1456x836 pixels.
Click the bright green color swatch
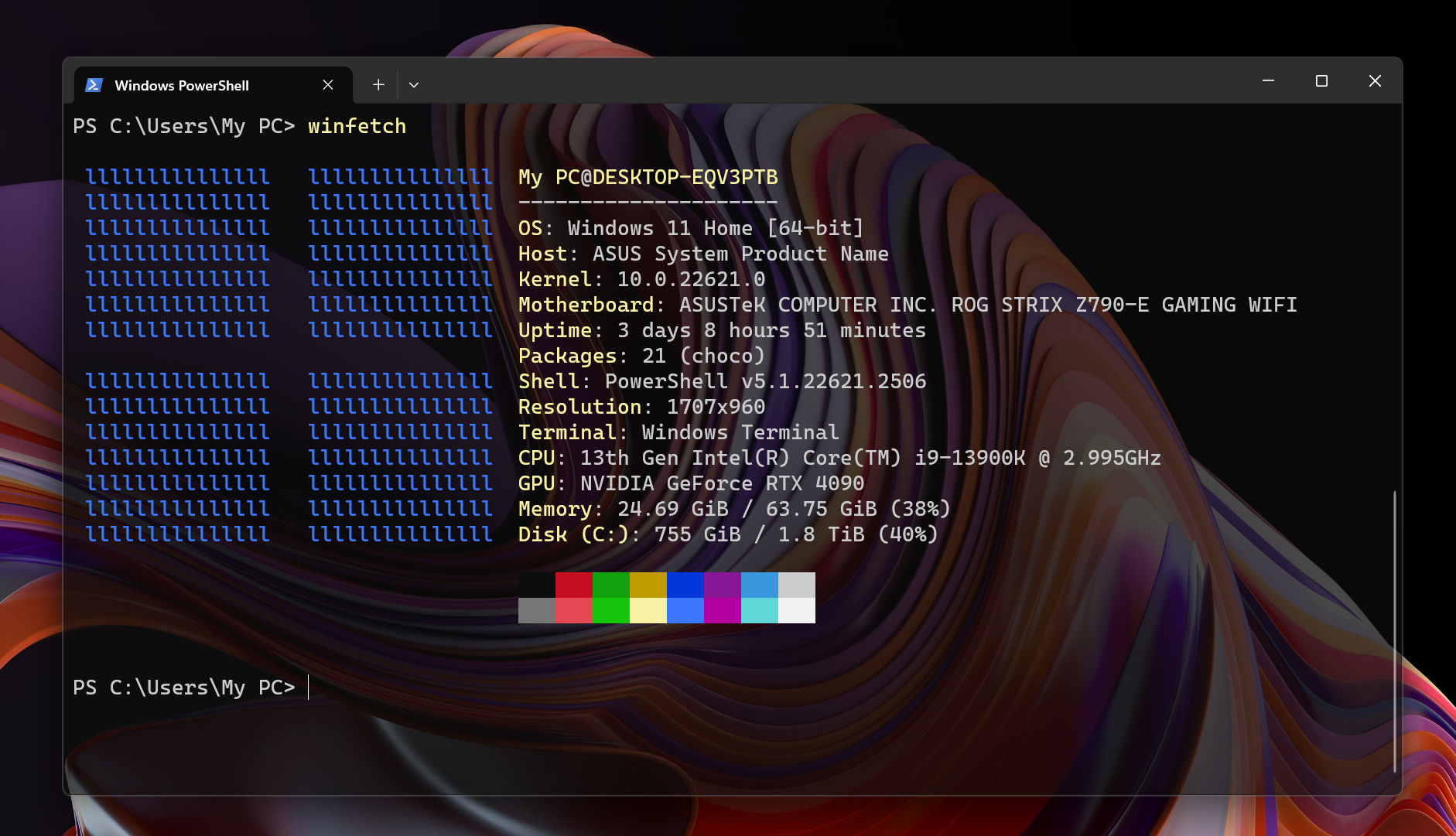pyautogui.click(x=611, y=610)
